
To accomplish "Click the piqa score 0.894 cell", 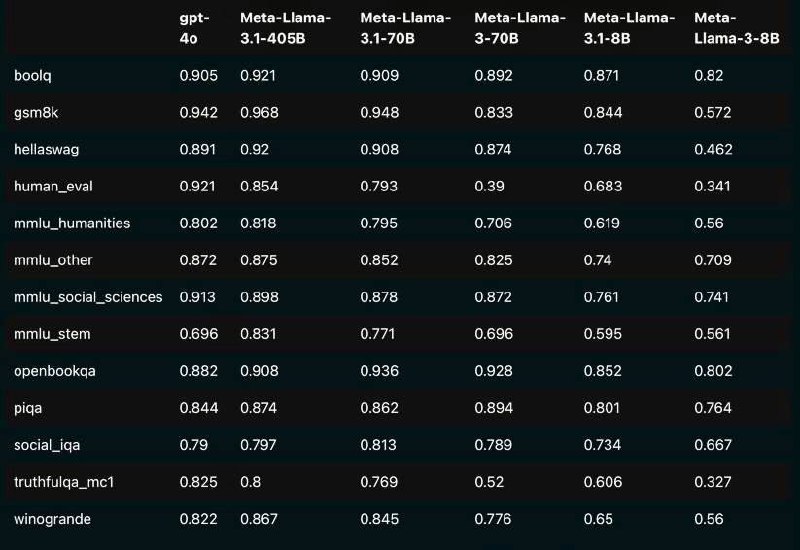I will point(493,408).
